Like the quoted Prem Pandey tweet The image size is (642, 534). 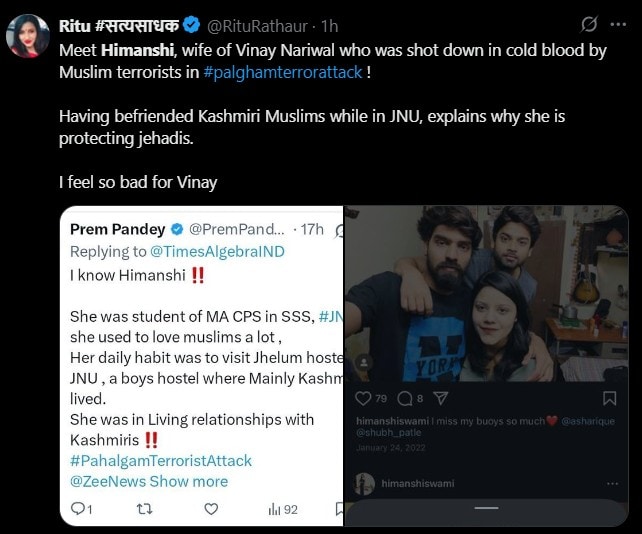[x=211, y=509]
